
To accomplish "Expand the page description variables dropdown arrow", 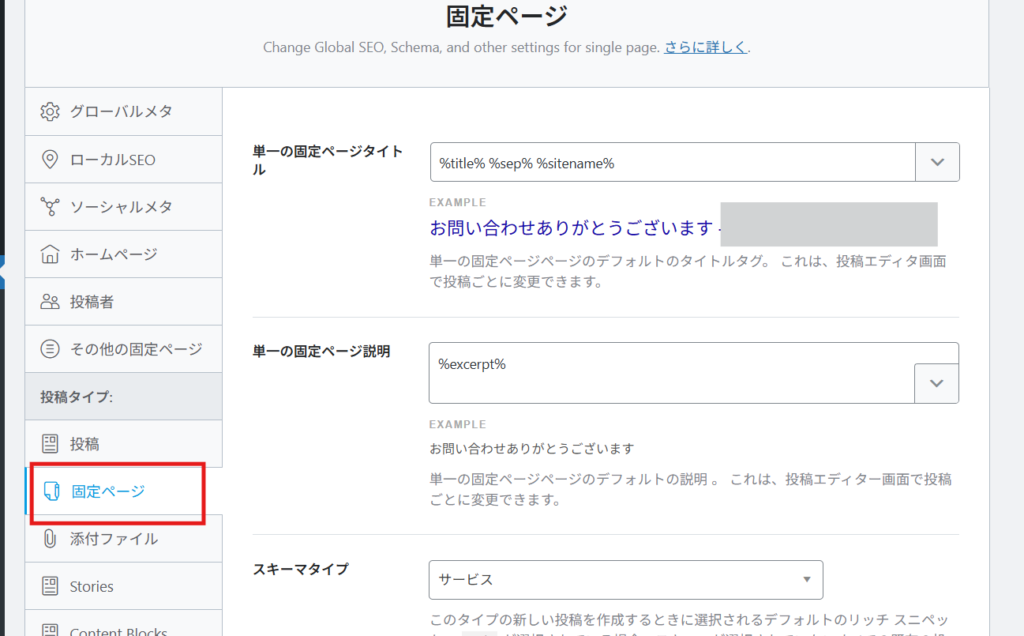I will pos(937,383).
